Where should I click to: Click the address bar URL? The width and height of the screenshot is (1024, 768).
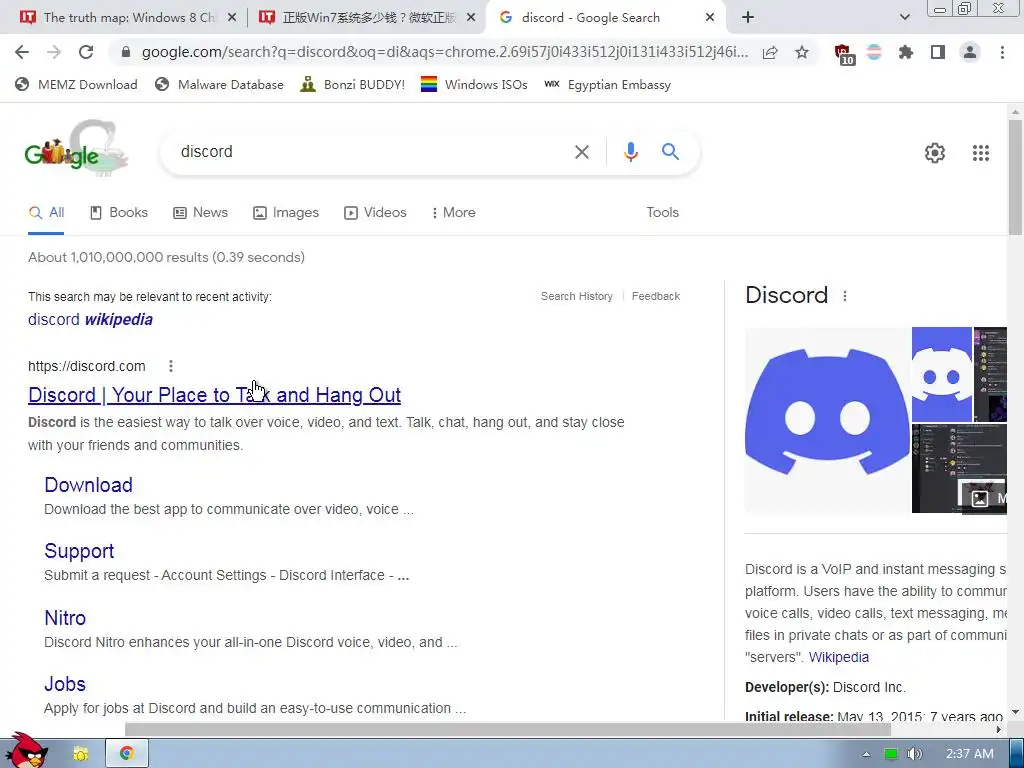444,52
